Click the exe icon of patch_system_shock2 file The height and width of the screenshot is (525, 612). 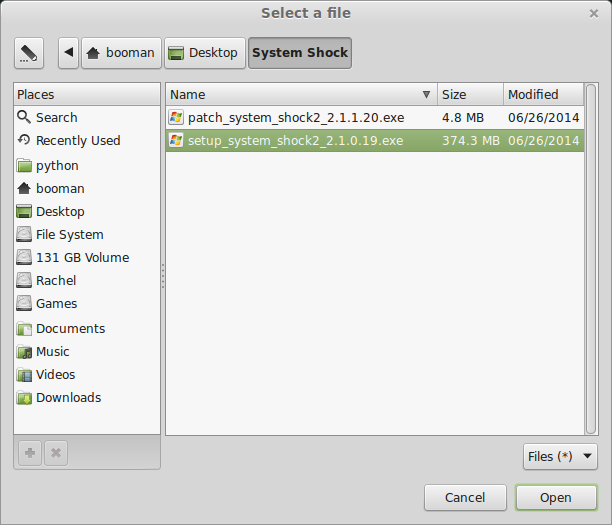click(176, 117)
